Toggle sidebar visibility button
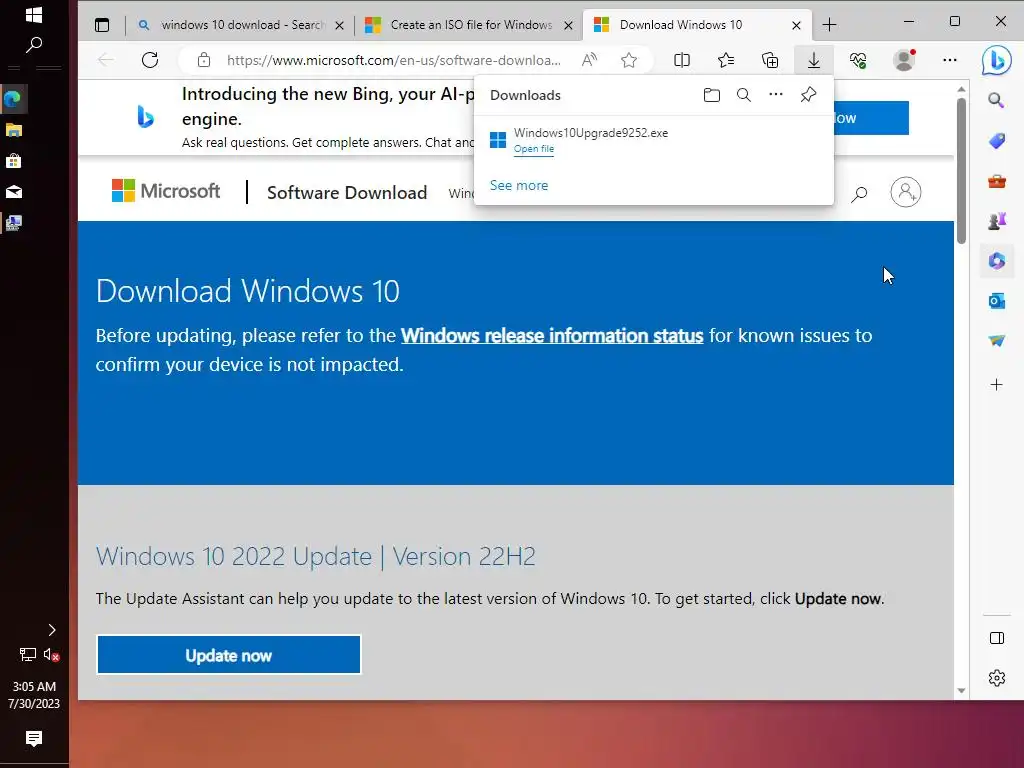The height and width of the screenshot is (768, 1024). pos(997,638)
